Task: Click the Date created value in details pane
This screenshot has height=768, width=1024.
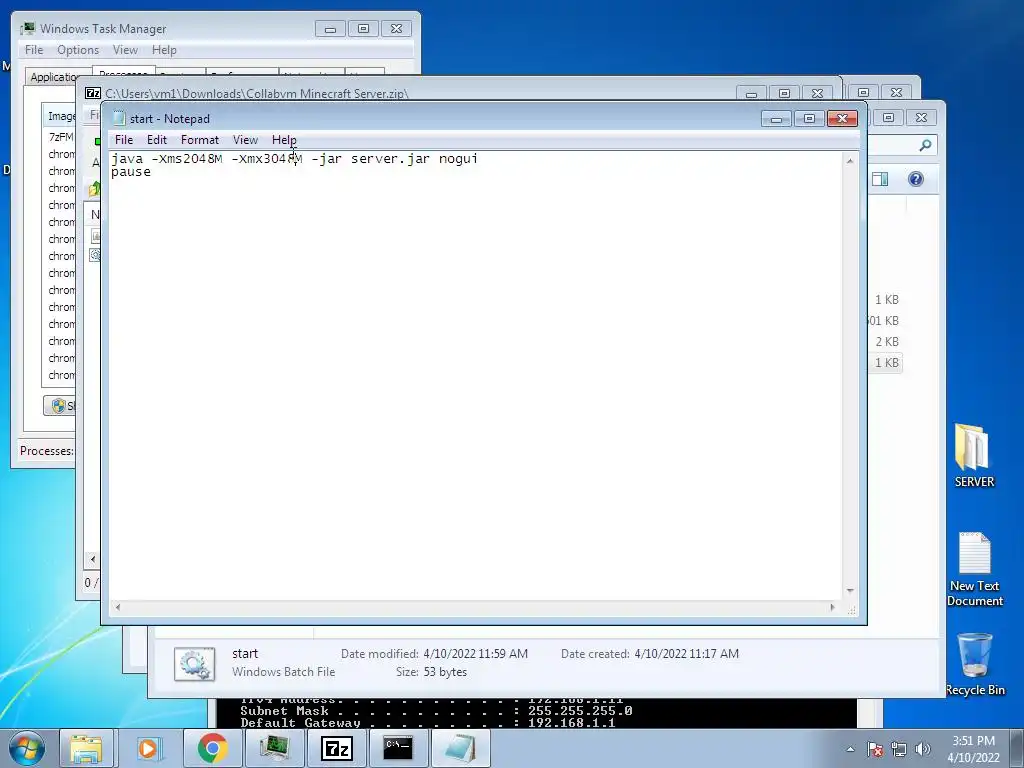Action: [686, 654]
